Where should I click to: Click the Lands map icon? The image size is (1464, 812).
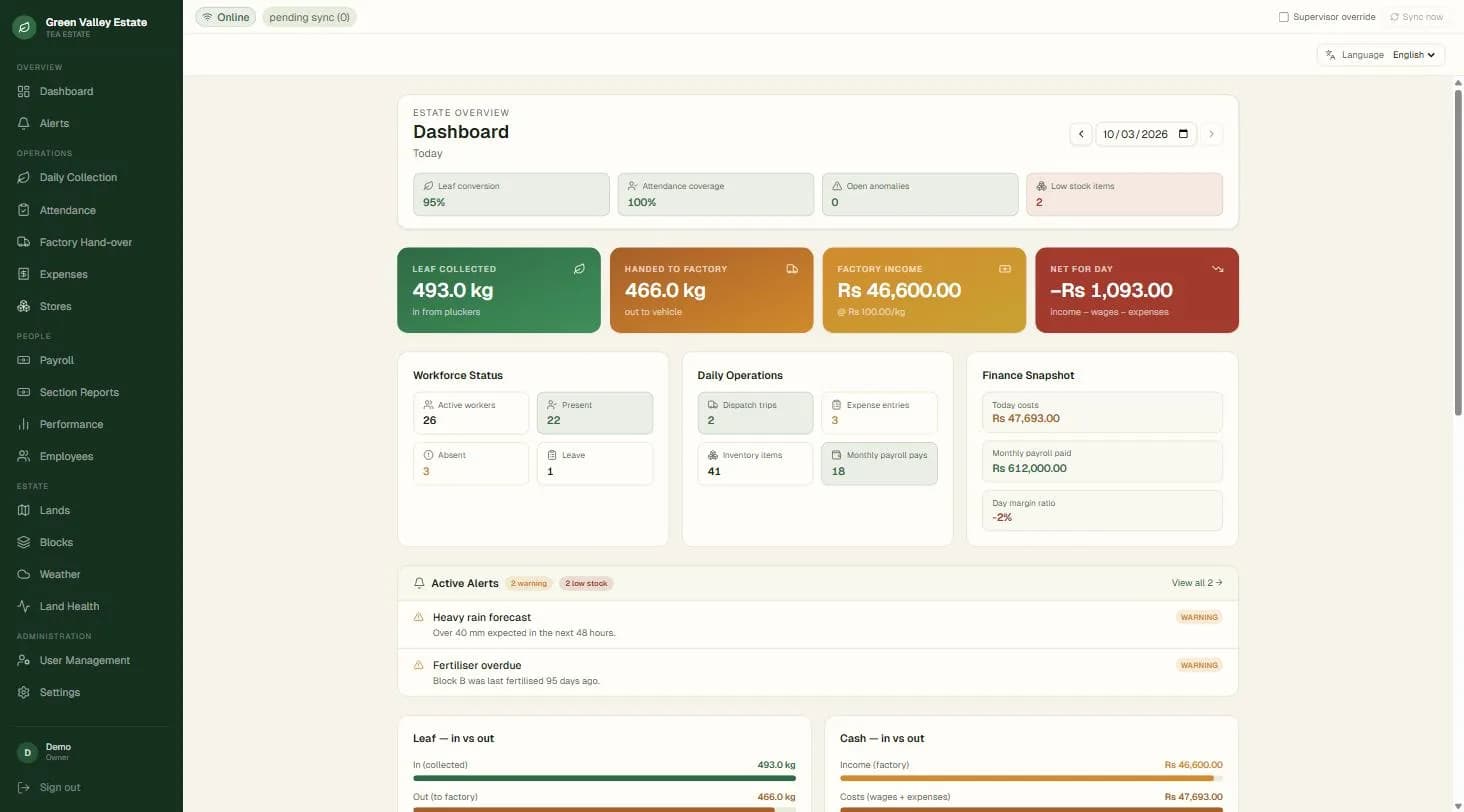pos(24,510)
